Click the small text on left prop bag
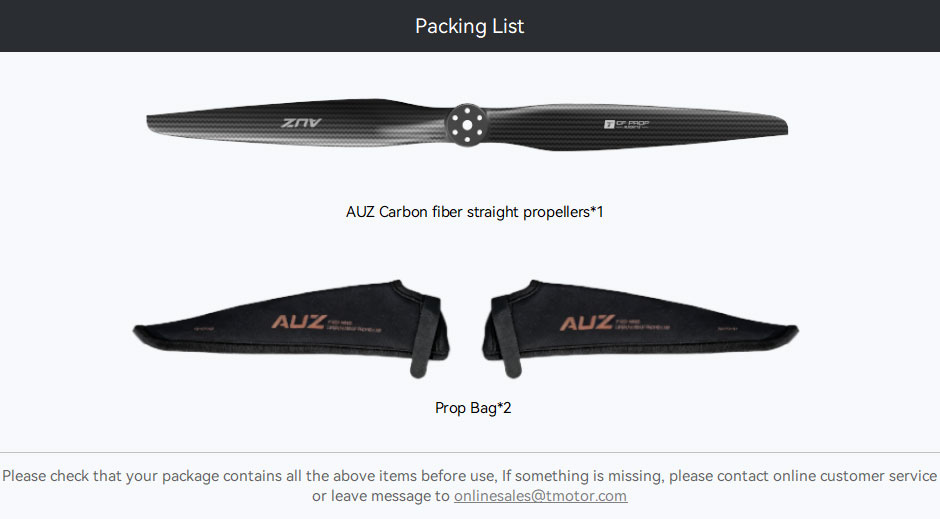The height and width of the screenshot is (519, 940). click(x=354, y=326)
